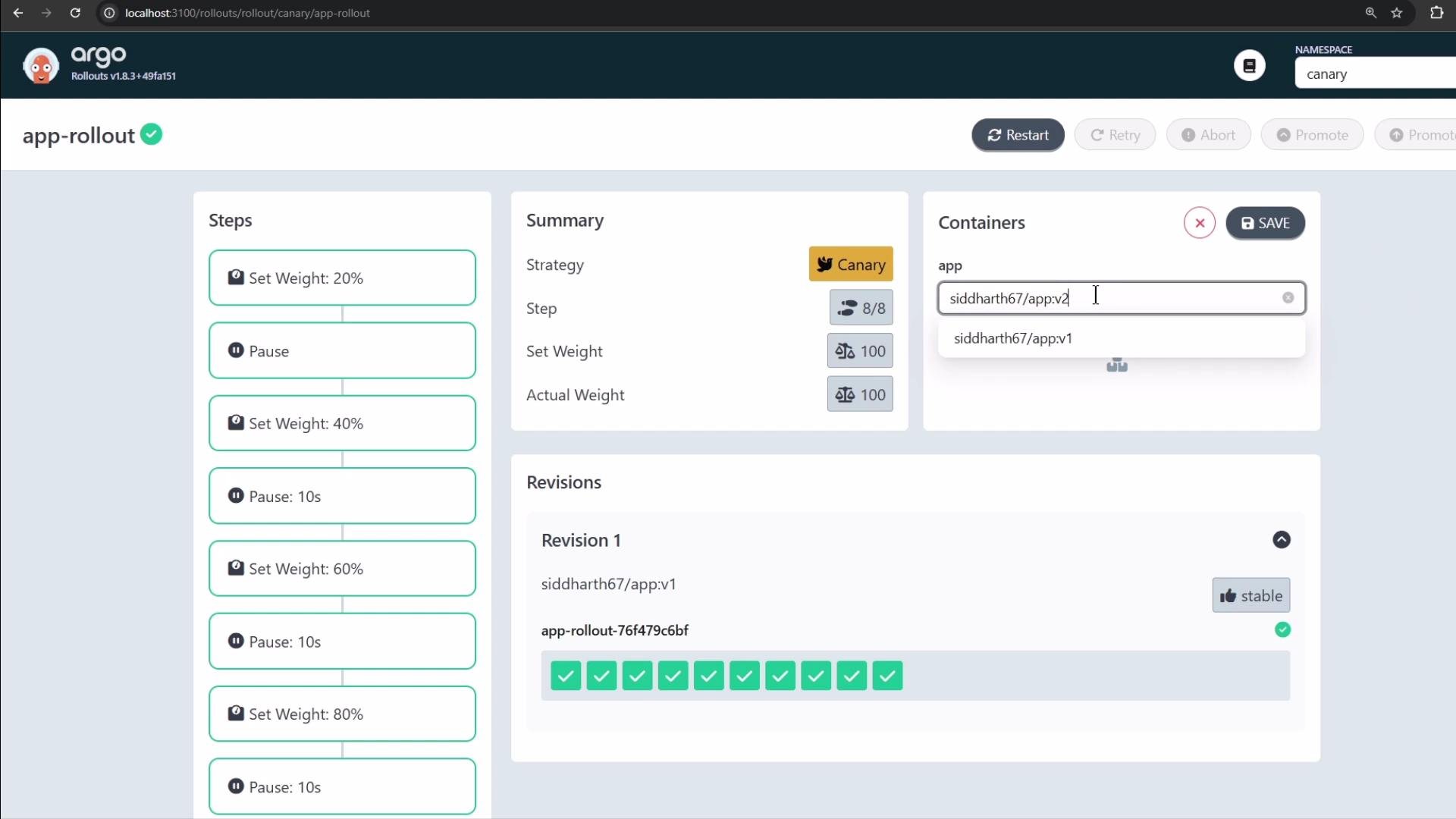Image resolution: width=1456 pixels, height=819 pixels.
Task: Click green healthy check for app-rollout-76f479c6bf
Action: click(x=1282, y=630)
